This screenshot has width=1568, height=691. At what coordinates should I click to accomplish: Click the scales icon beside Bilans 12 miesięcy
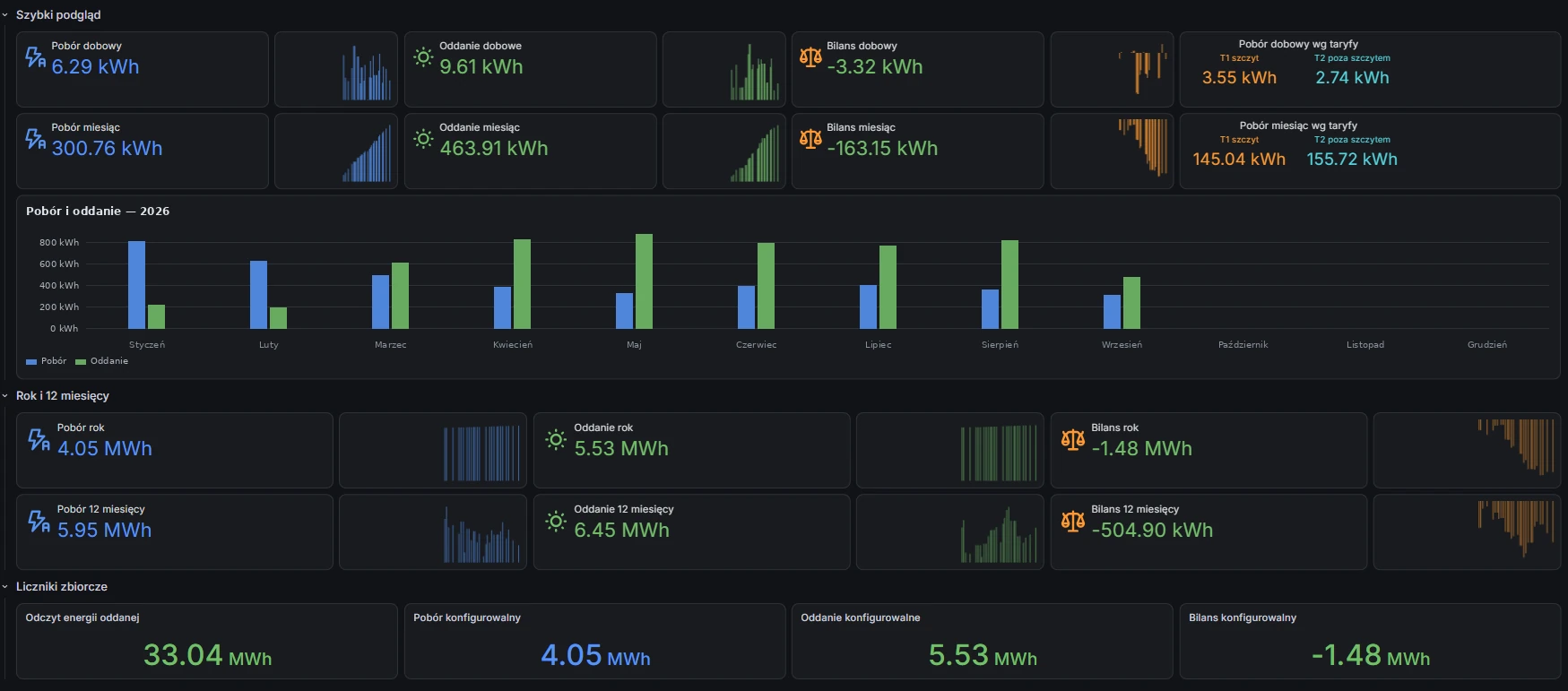point(1073,521)
